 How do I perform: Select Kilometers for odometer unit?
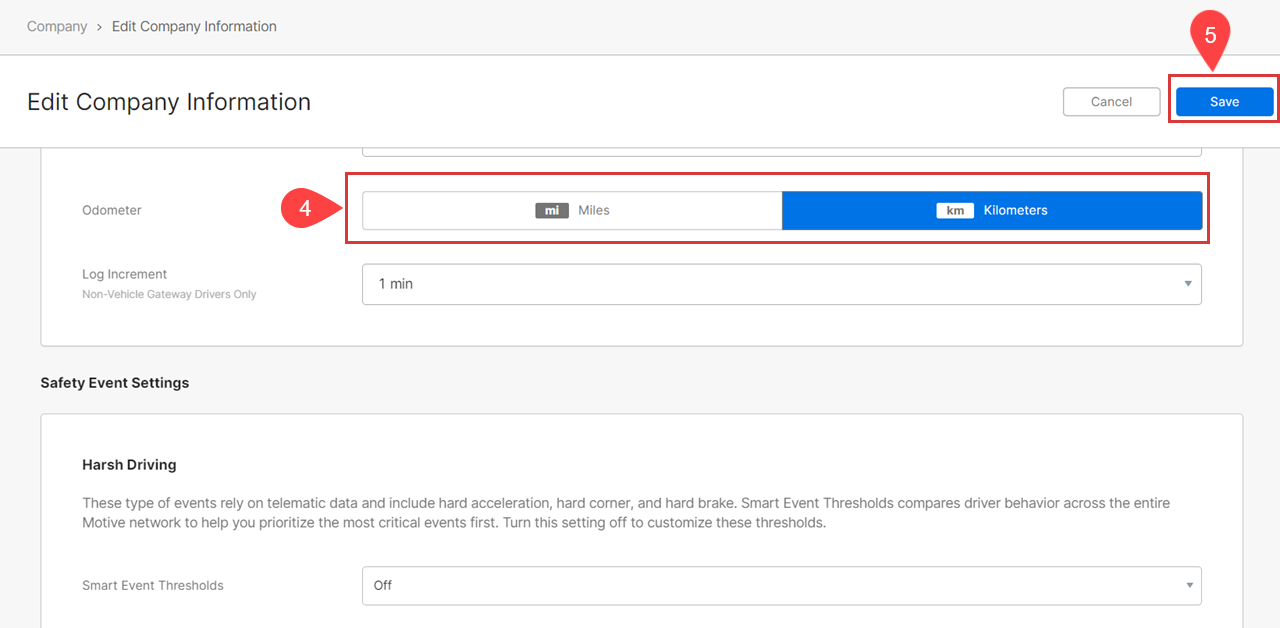coord(992,211)
